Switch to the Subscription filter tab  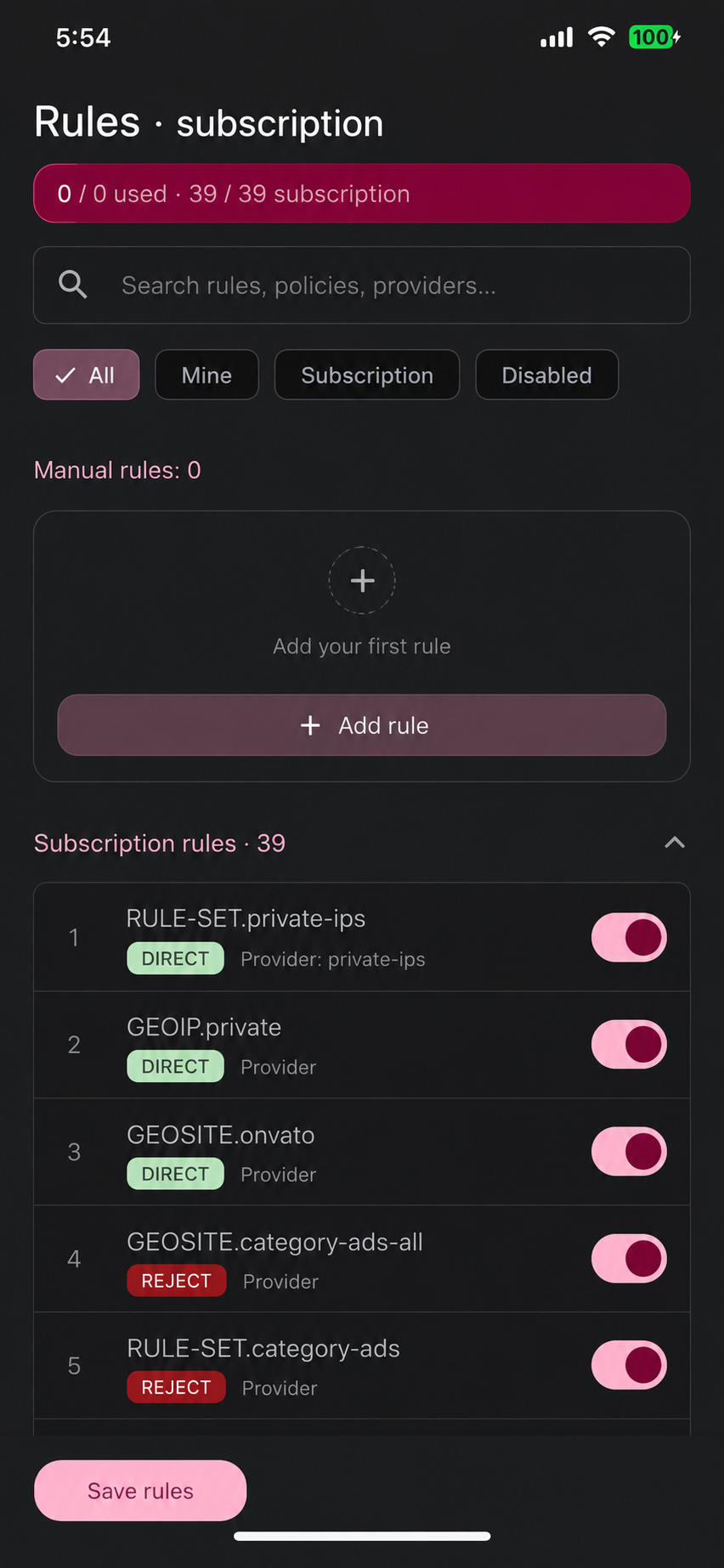pos(367,375)
